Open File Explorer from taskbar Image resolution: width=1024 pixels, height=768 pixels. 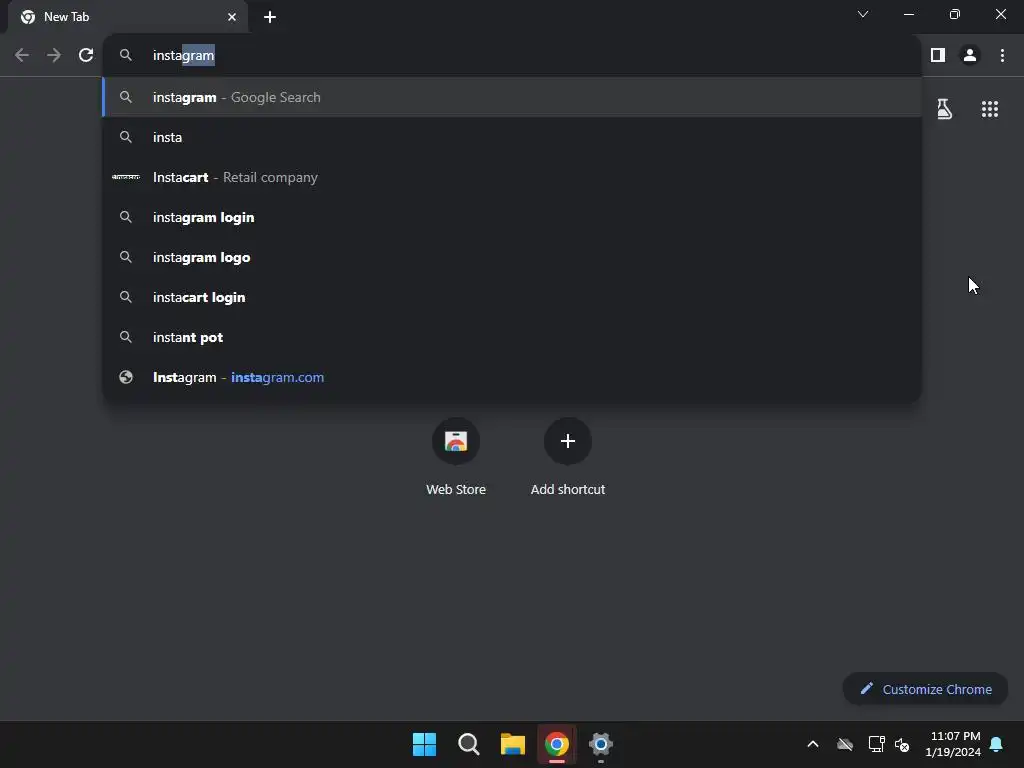click(x=513, y=744)
